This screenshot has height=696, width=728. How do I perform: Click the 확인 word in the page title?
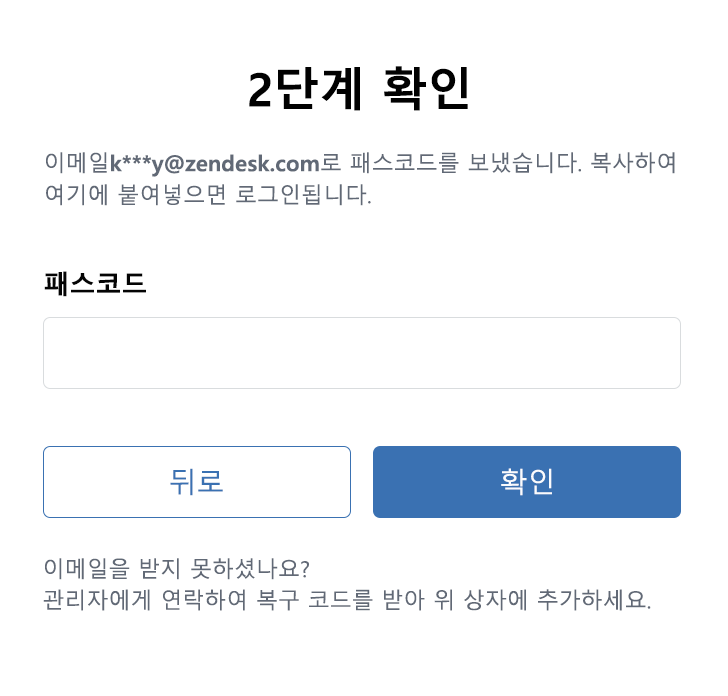426,88
